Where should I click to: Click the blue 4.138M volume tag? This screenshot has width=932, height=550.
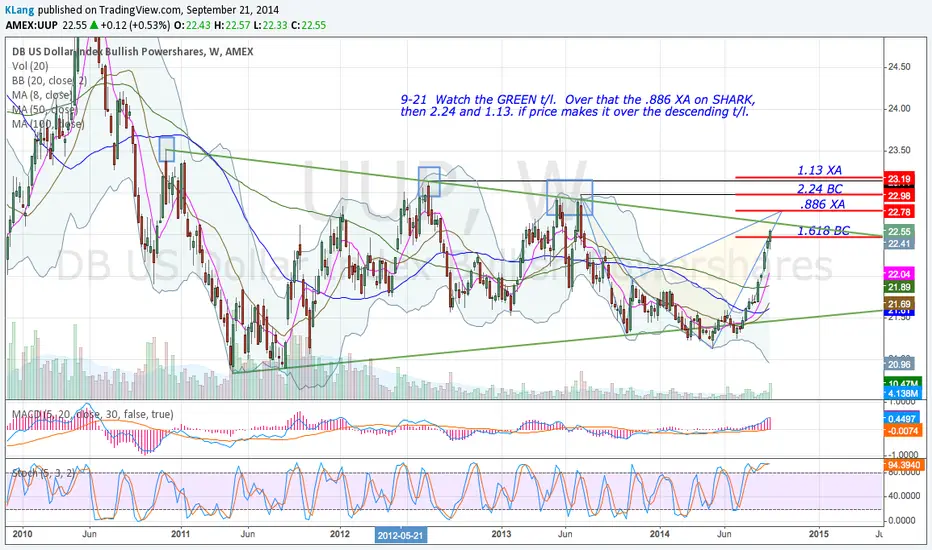[903, 394]
